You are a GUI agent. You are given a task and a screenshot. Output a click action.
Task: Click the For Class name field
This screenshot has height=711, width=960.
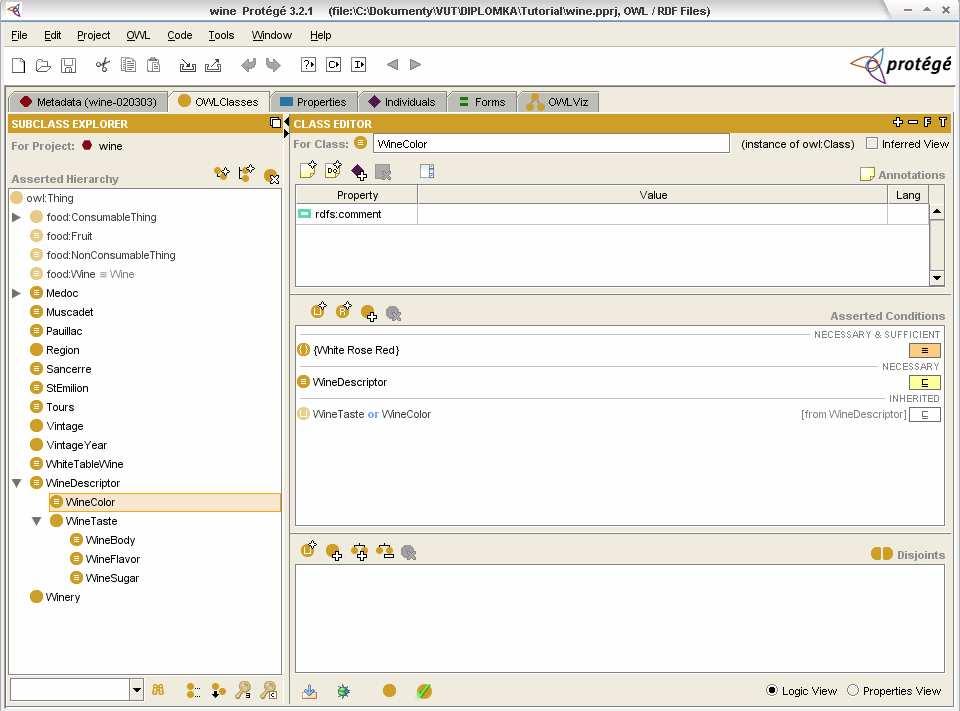551,144
